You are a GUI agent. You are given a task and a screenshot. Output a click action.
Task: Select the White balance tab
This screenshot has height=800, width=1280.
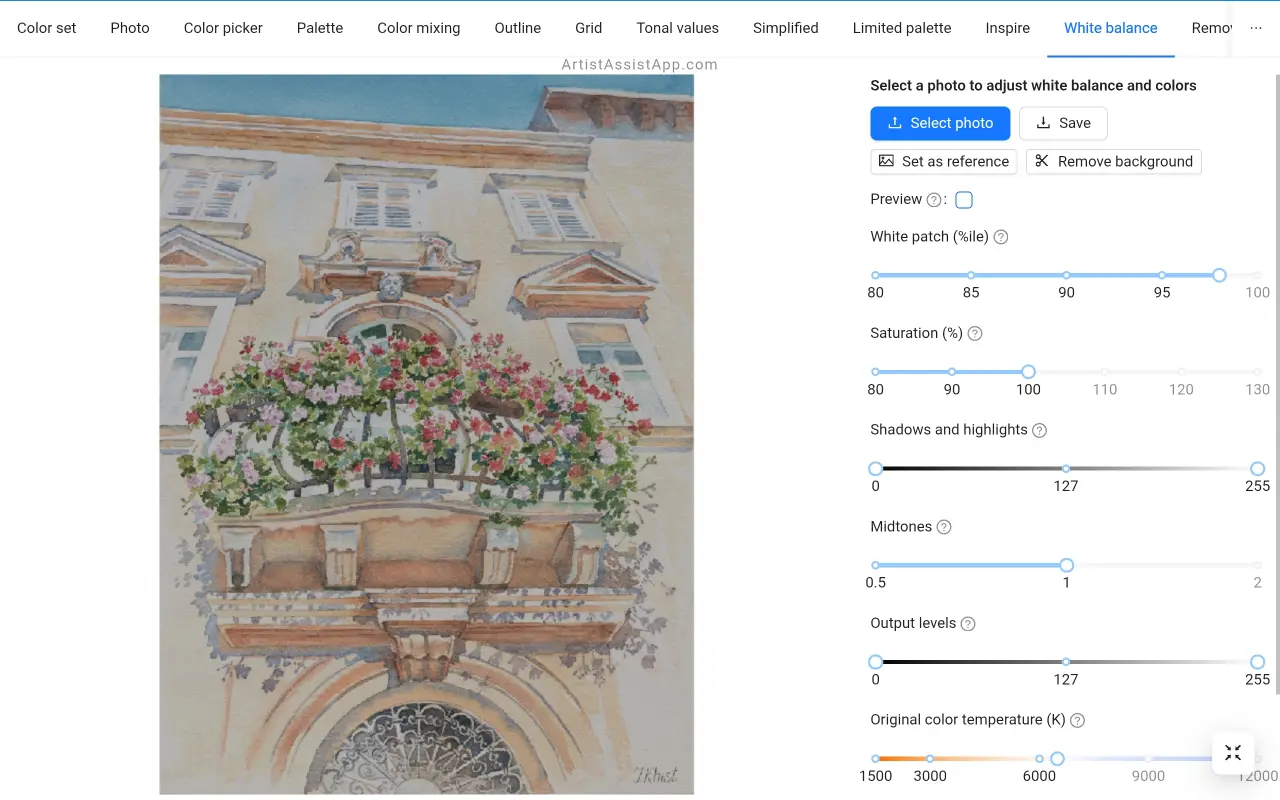(1111, 28)
